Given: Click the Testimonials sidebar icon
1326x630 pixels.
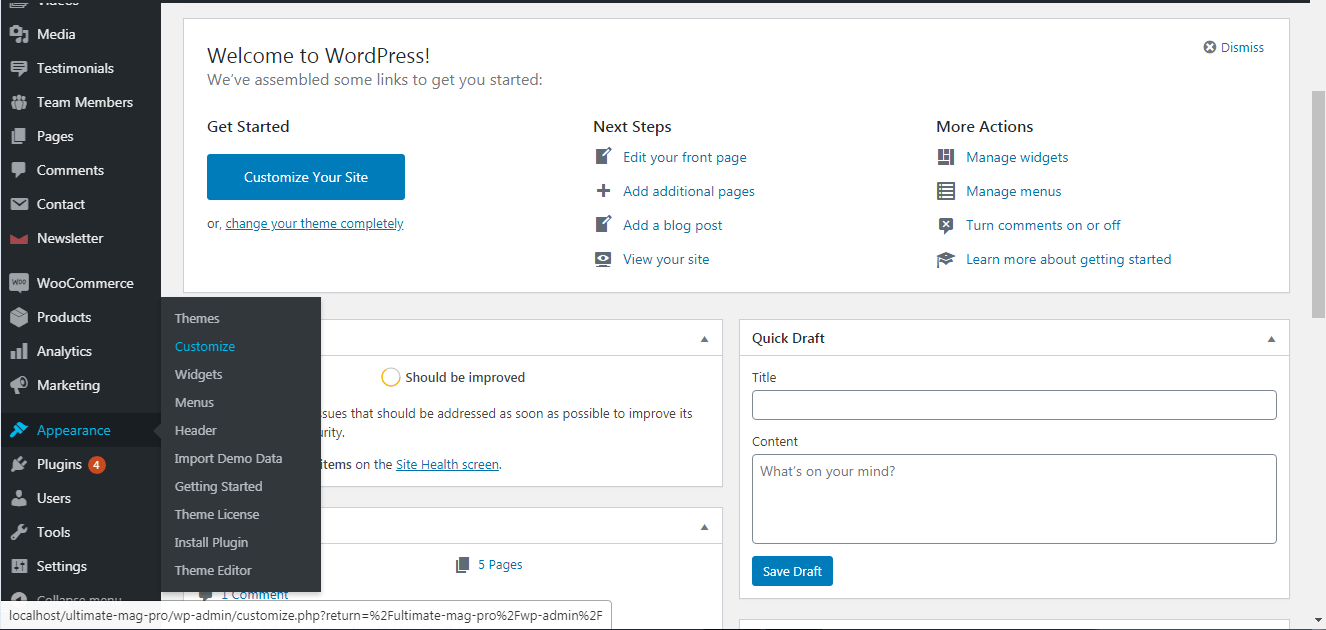Looking at the screenshot, I should (x=18, y=68).
